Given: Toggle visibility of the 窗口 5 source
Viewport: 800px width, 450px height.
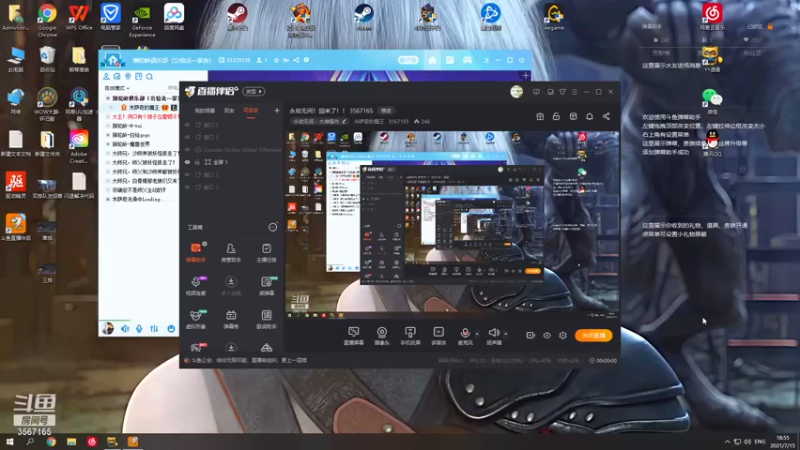Looking at the screenshot, I should (187, 124).
